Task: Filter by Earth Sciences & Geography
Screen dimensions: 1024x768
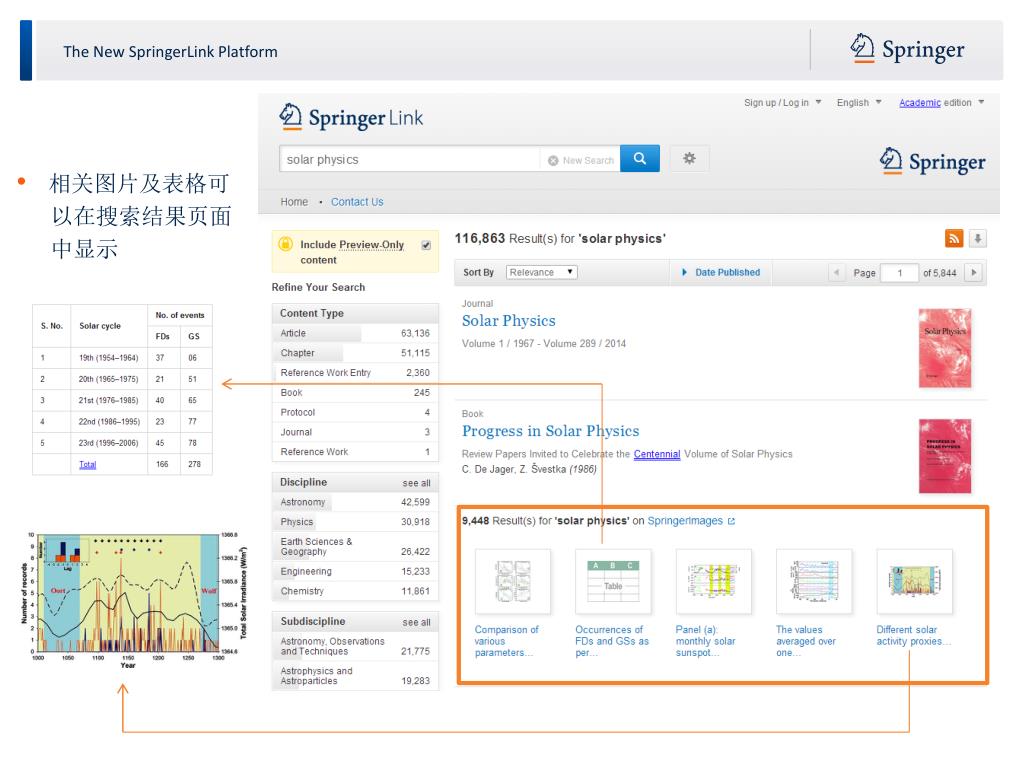Action: coord(355,547)
